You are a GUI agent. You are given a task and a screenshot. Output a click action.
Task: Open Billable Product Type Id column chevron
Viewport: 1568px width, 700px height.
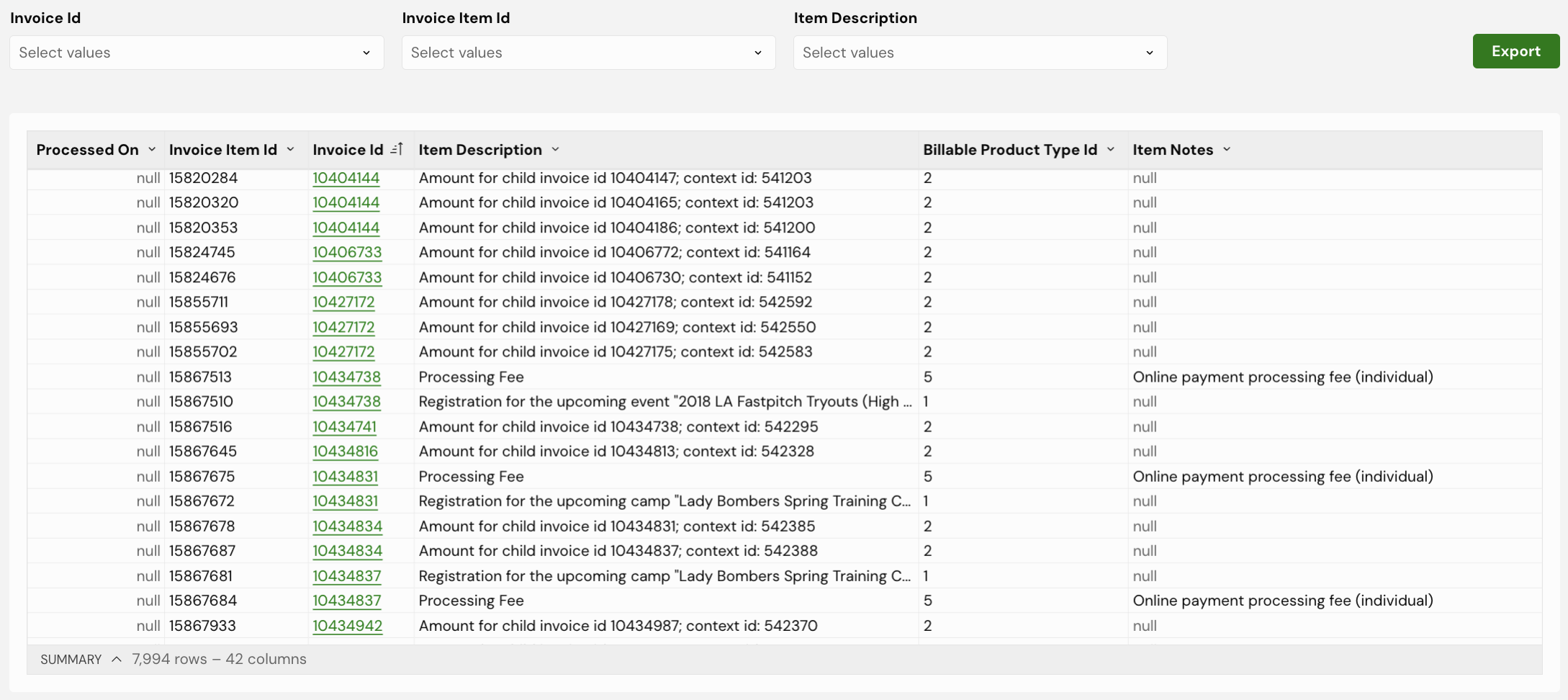coord(1111,149)
